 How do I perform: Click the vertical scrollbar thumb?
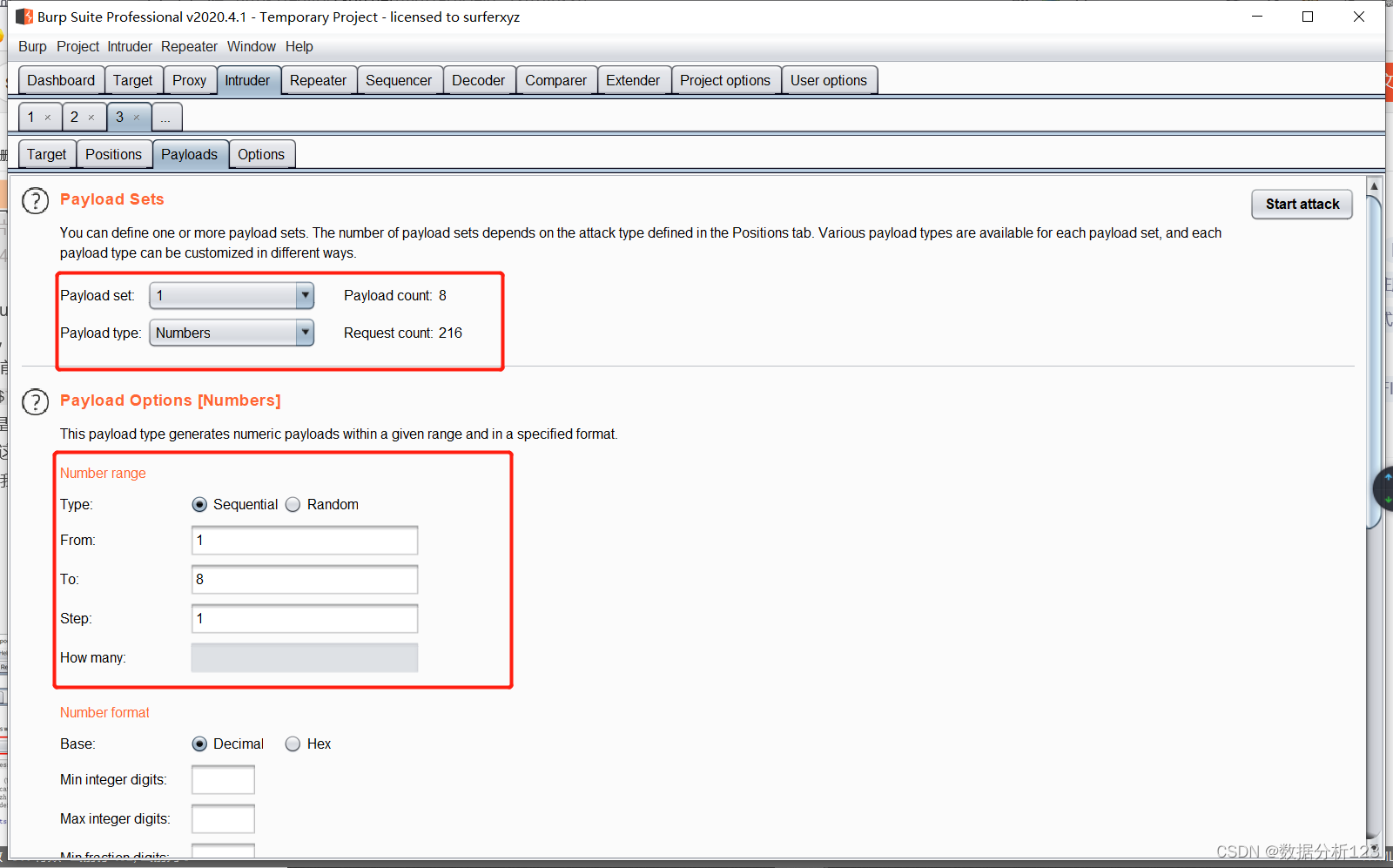[x=1374, y=362]
